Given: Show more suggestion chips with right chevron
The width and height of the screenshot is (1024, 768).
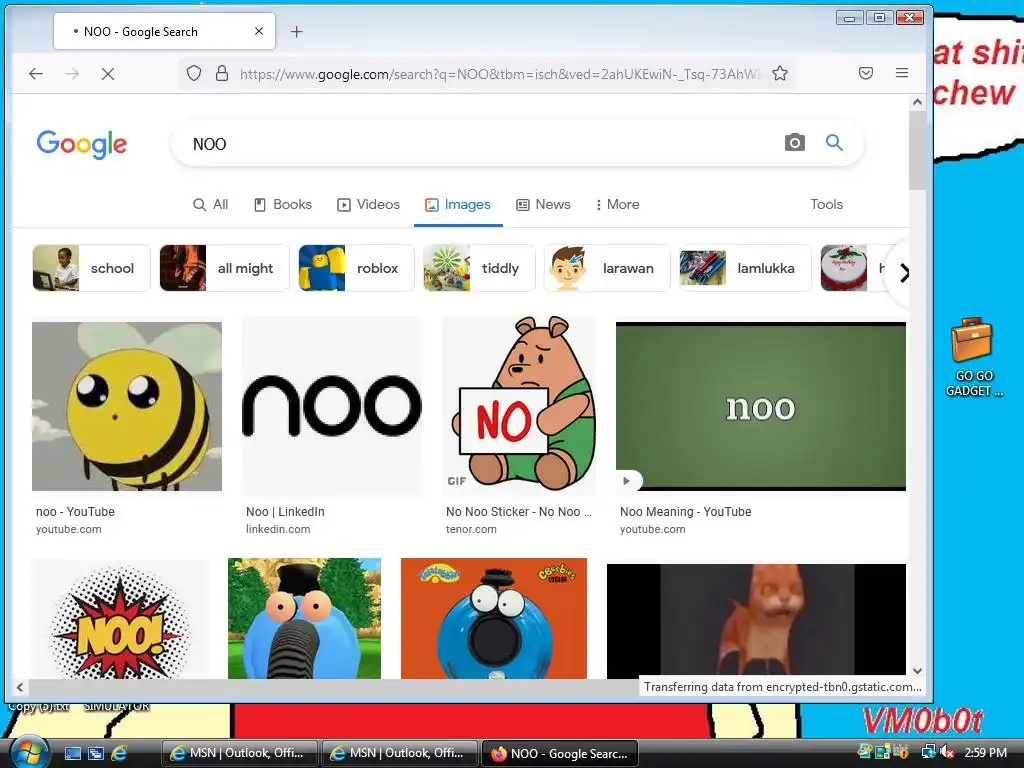Looking at the screenshot, I should tap(904, 273).
